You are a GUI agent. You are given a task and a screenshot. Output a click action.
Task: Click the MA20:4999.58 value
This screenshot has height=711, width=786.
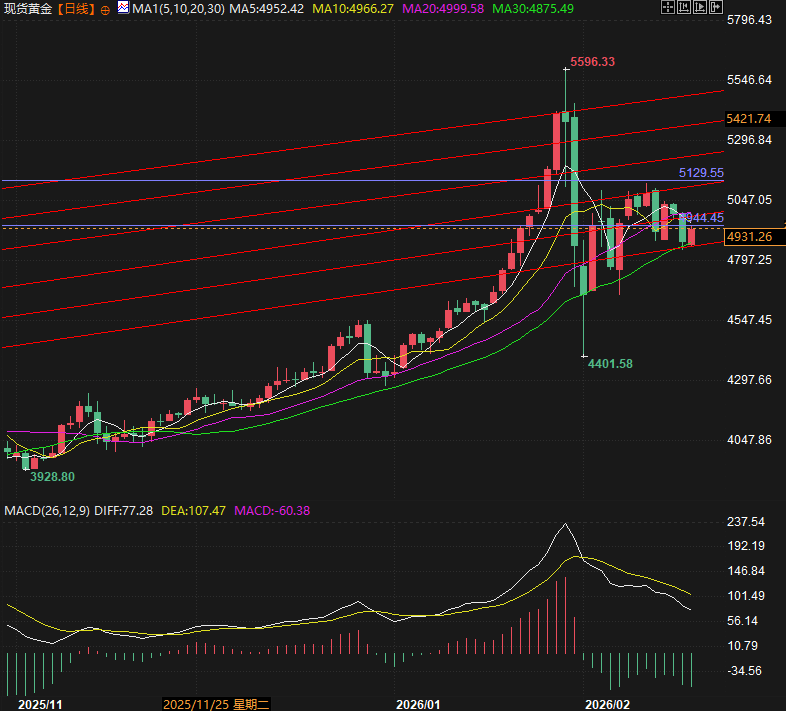(x=443, y=9)
